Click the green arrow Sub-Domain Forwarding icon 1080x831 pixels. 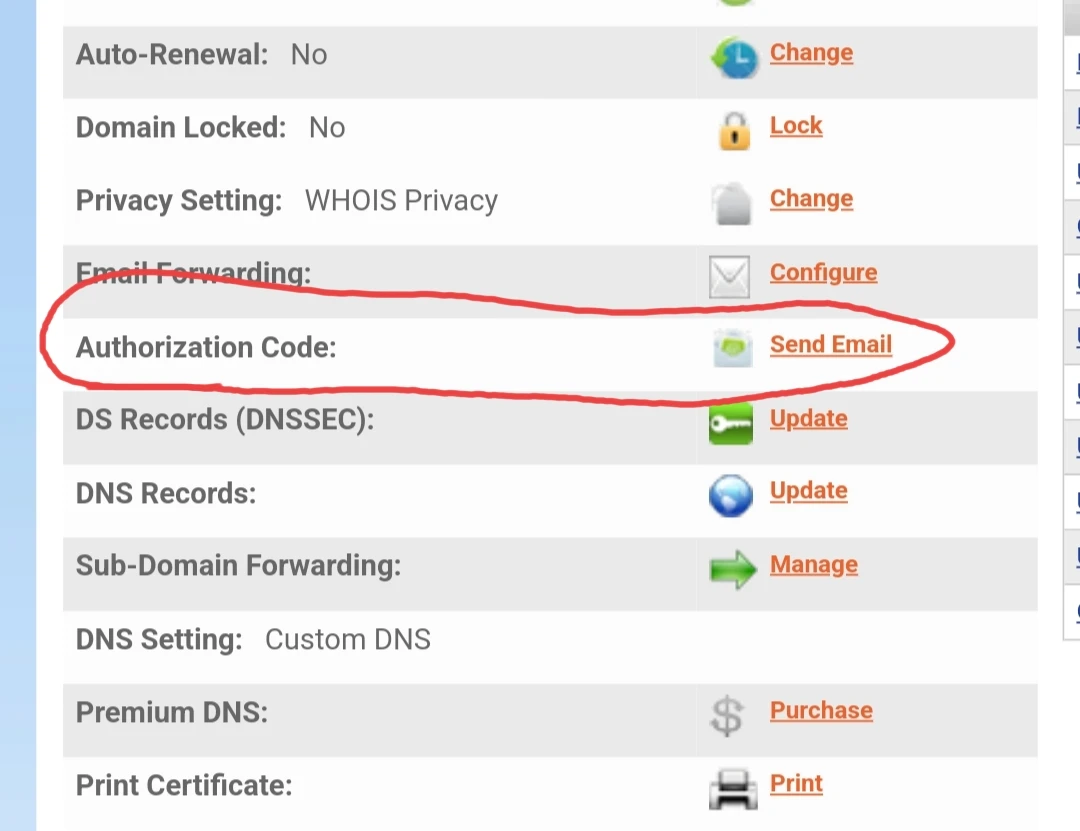point(732,570)
